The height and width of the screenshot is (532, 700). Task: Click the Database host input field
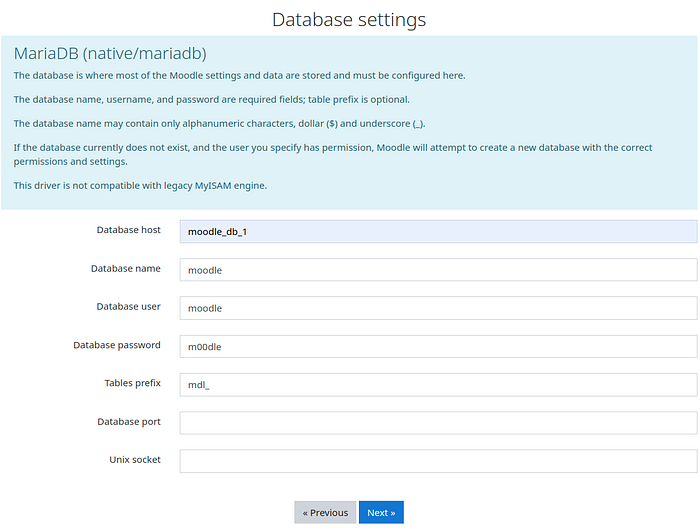pyautogui.click(x=438, y=231)
